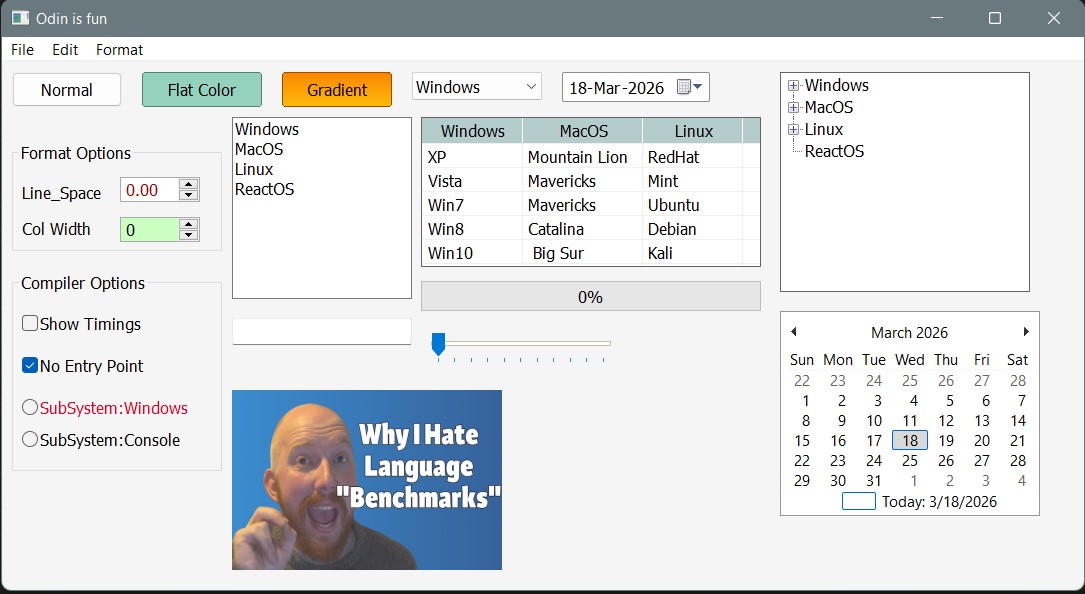Uncheck the No Entry Point checkbox
This screenshot has height=594, width=1085.
pos(30,366)
